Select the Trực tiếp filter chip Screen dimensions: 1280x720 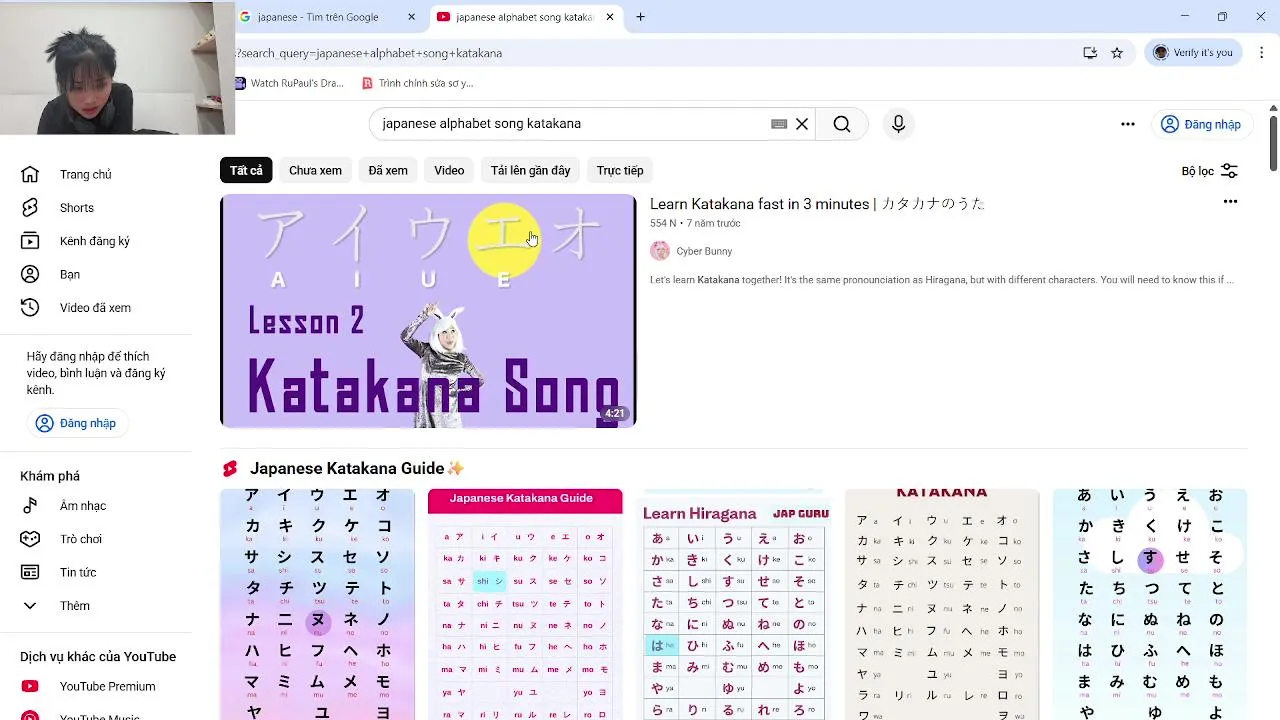tap(620, 170)
